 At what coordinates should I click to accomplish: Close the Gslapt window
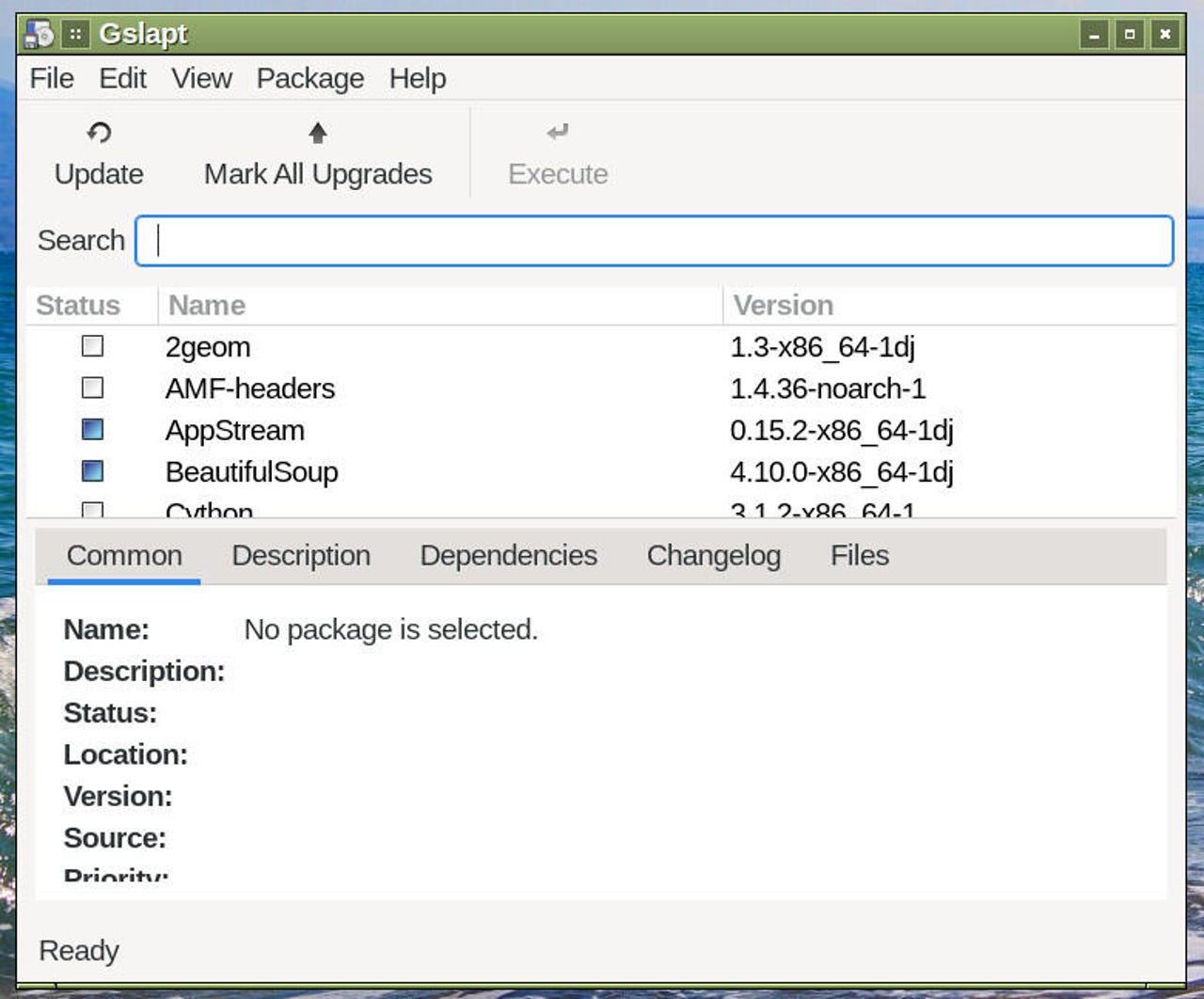click(x=1165, y=35)
